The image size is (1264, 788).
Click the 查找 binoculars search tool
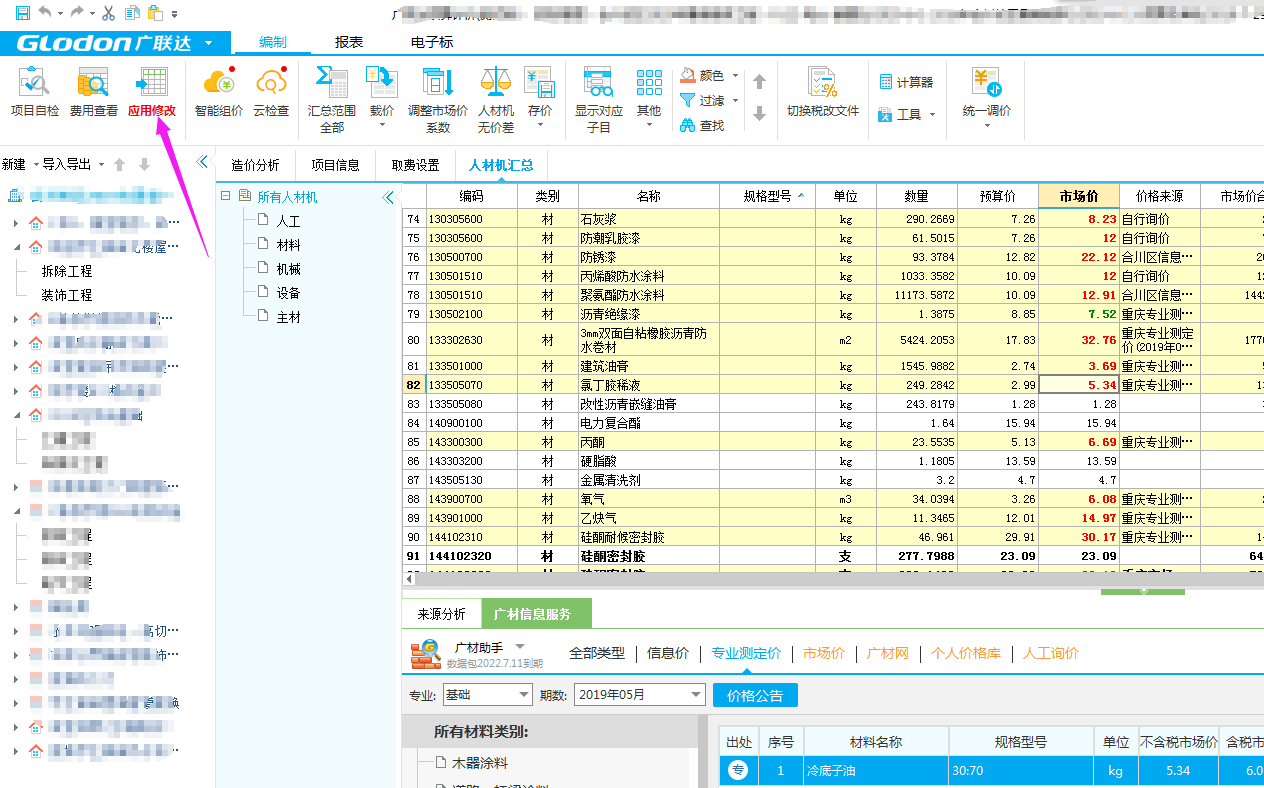[x=702, y=126]
